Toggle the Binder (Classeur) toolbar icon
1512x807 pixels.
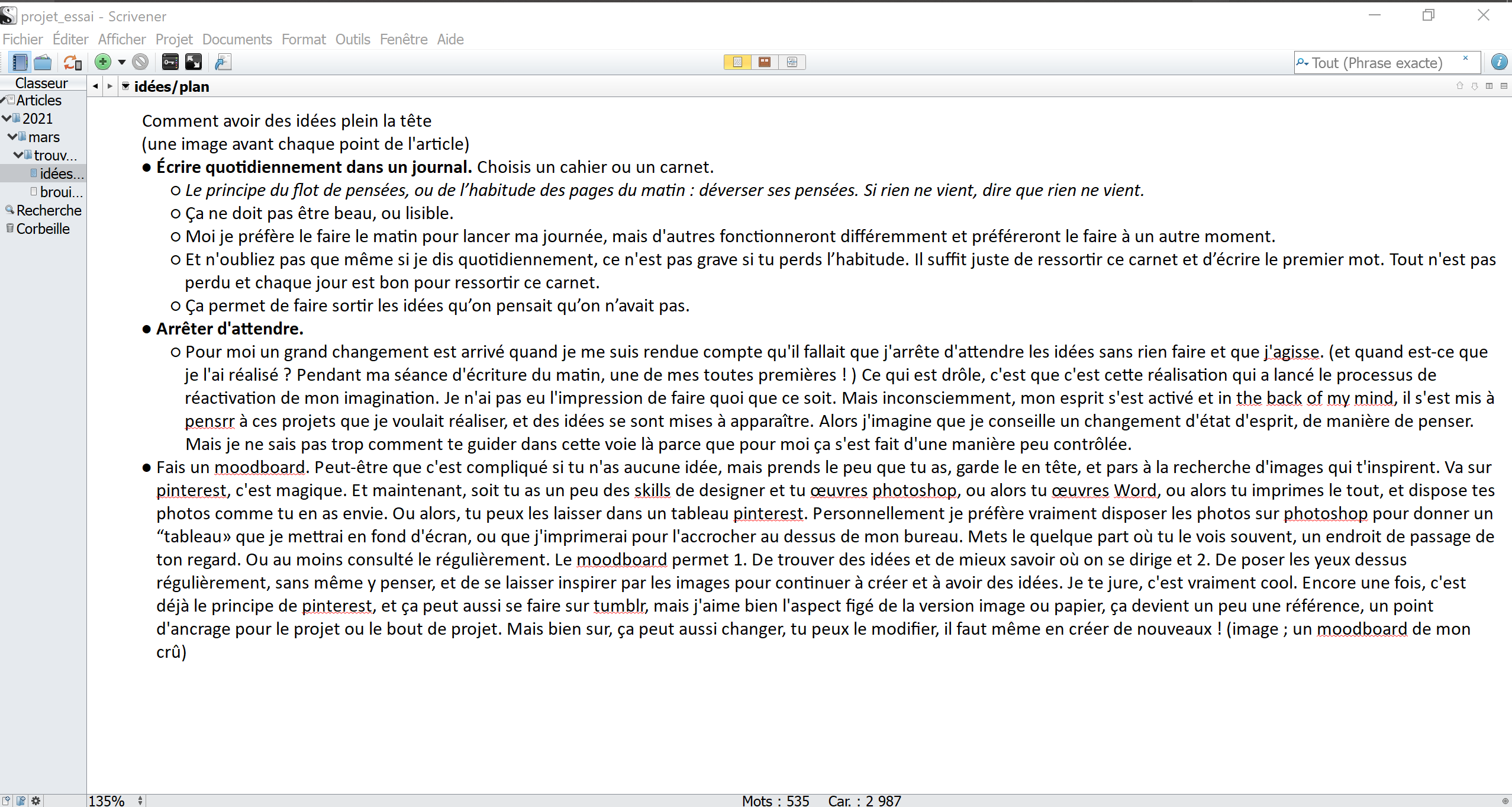click(x=19, y=62)
